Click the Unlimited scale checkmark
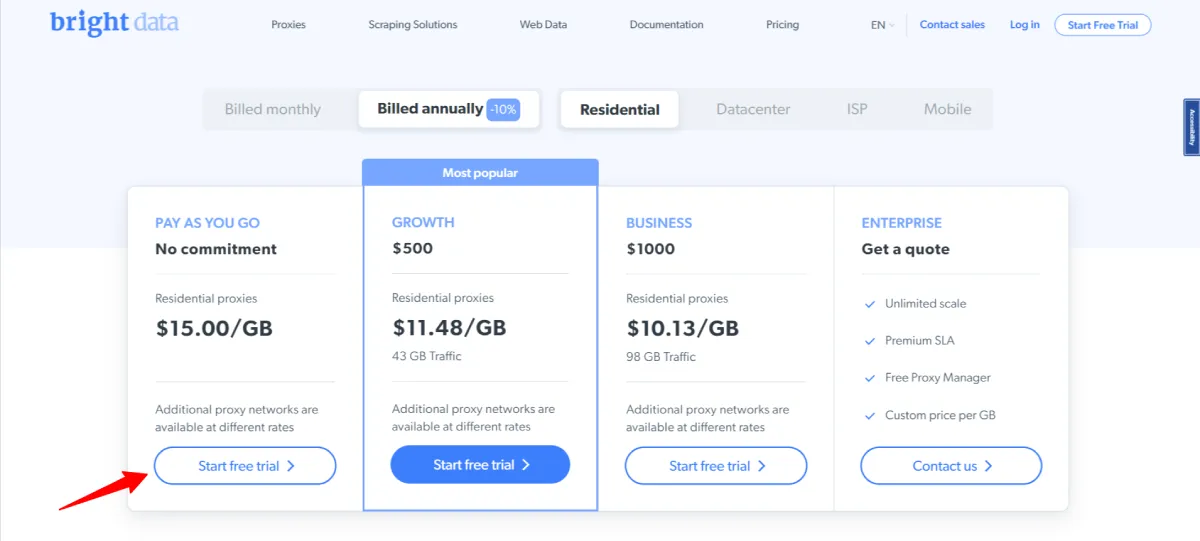This screenshot has height=541, width=1200. coord(870,304)
